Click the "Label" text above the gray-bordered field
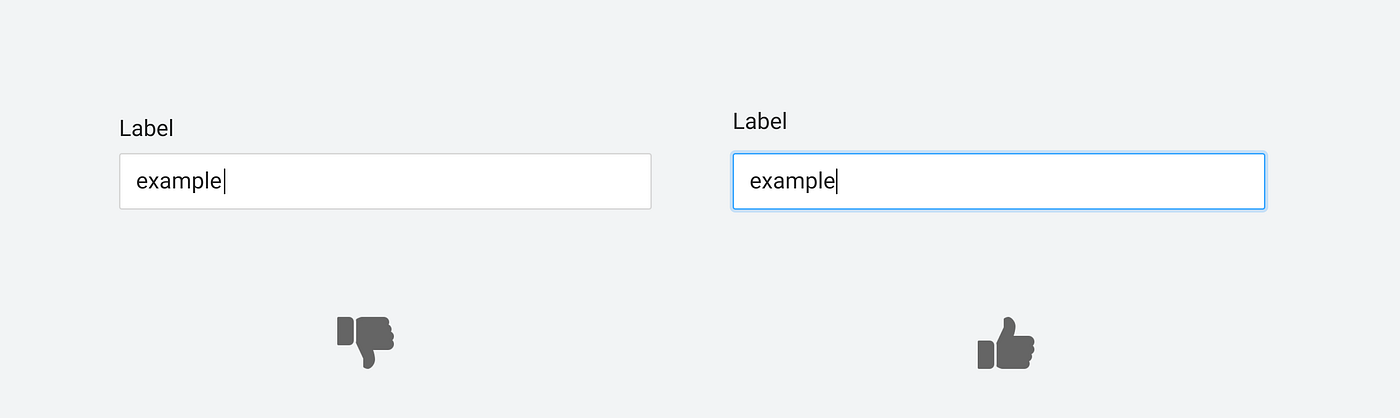The height and width of the screenshot is (418, 1400). click(x=146, y=128)
